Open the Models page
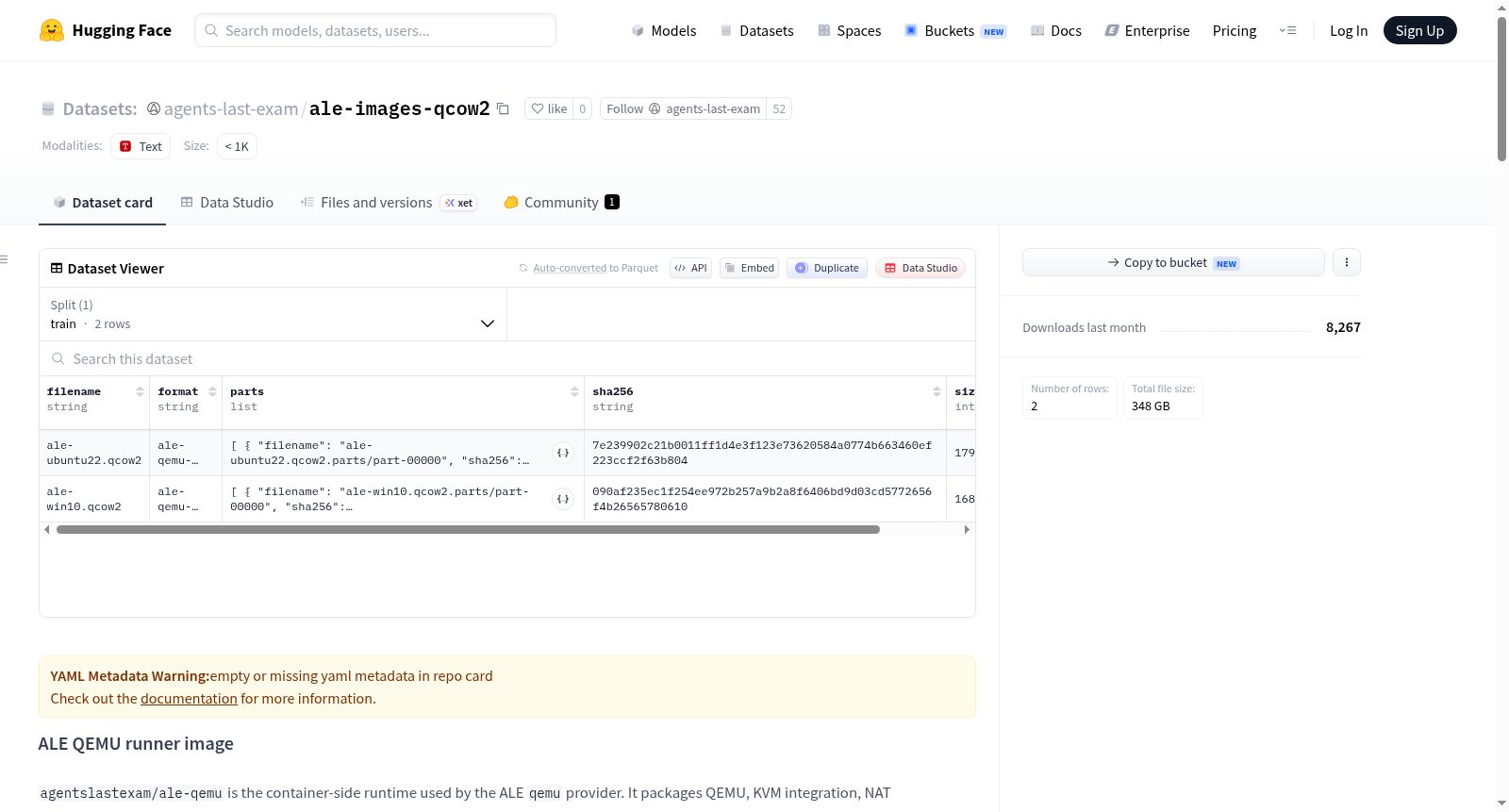The width and height of the screenshot is (1509, 812). coord(664,30)
